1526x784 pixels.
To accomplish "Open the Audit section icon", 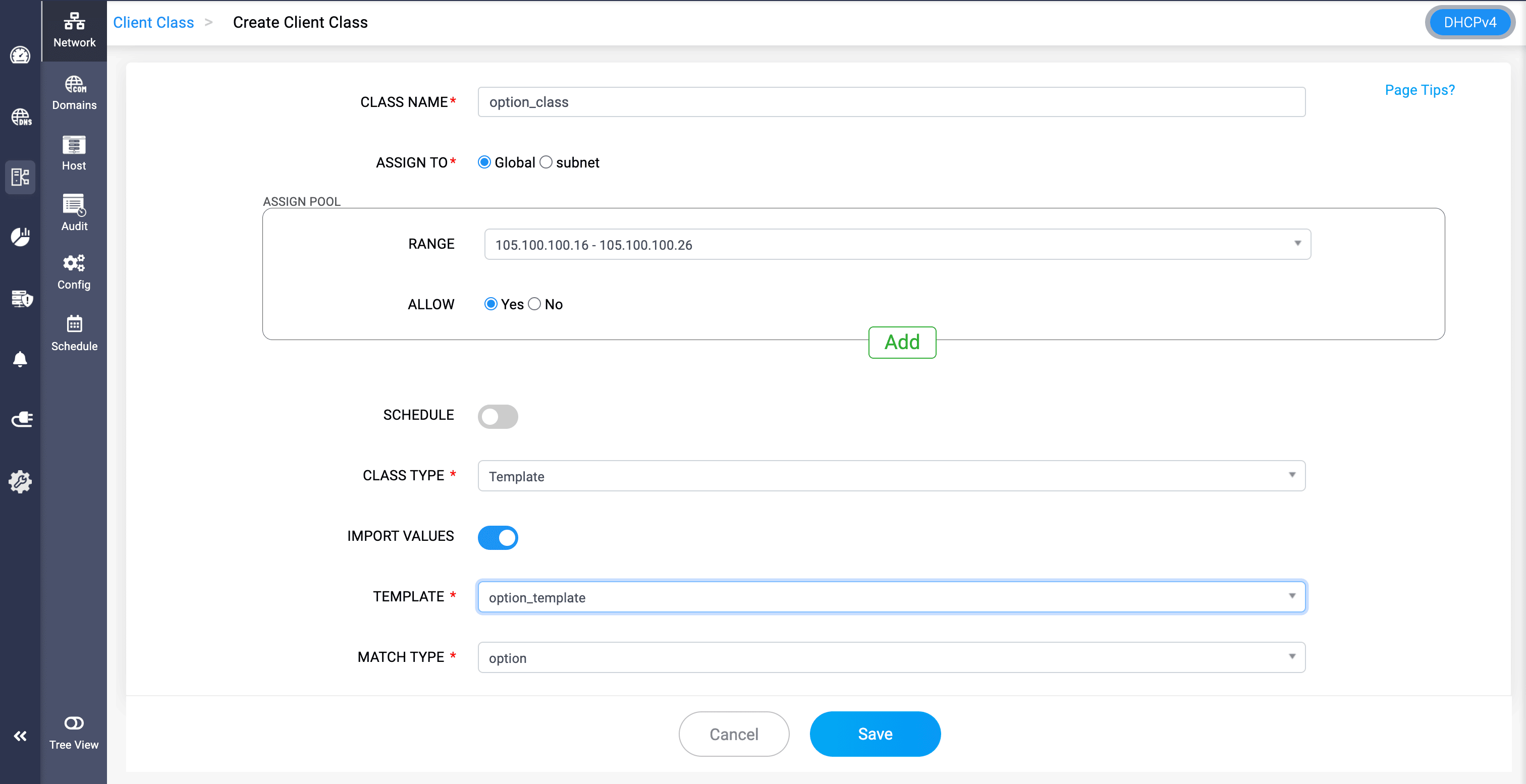I will [74, 212].
